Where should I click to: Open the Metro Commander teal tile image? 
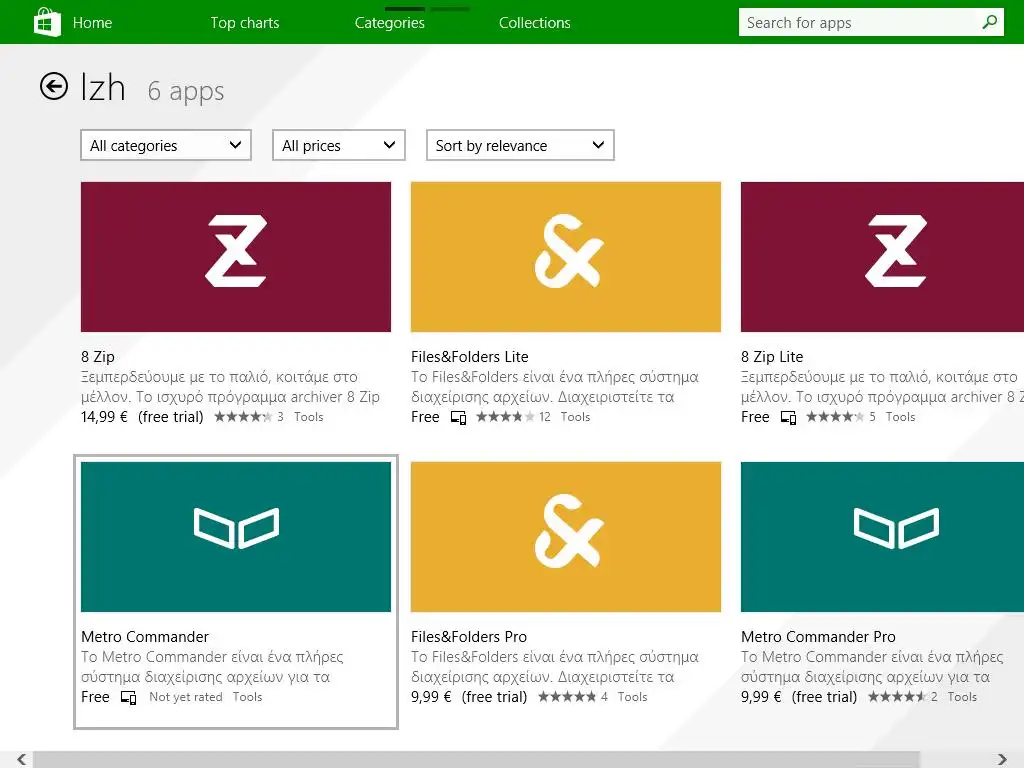[236, 537]
